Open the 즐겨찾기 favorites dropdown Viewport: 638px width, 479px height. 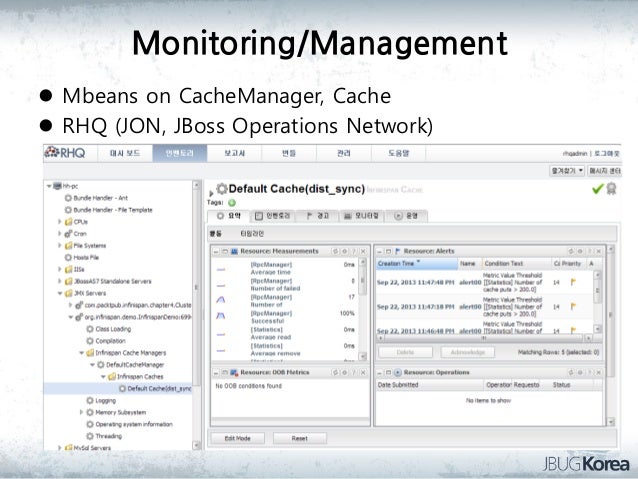567,171
